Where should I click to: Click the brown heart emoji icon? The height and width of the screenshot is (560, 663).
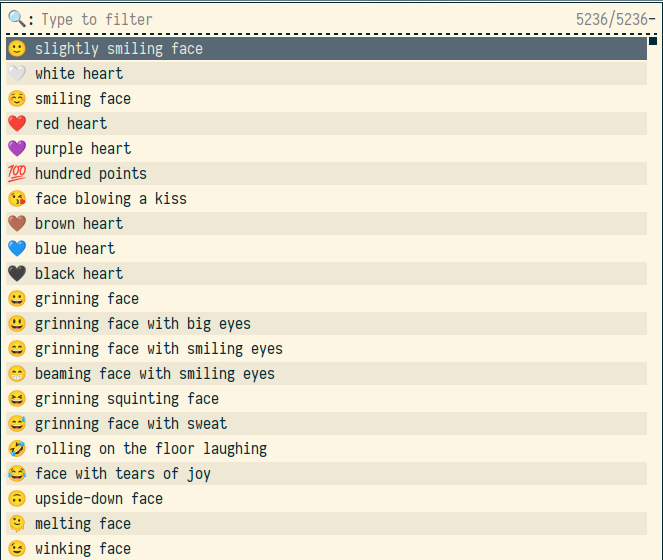tap(16, 224)
